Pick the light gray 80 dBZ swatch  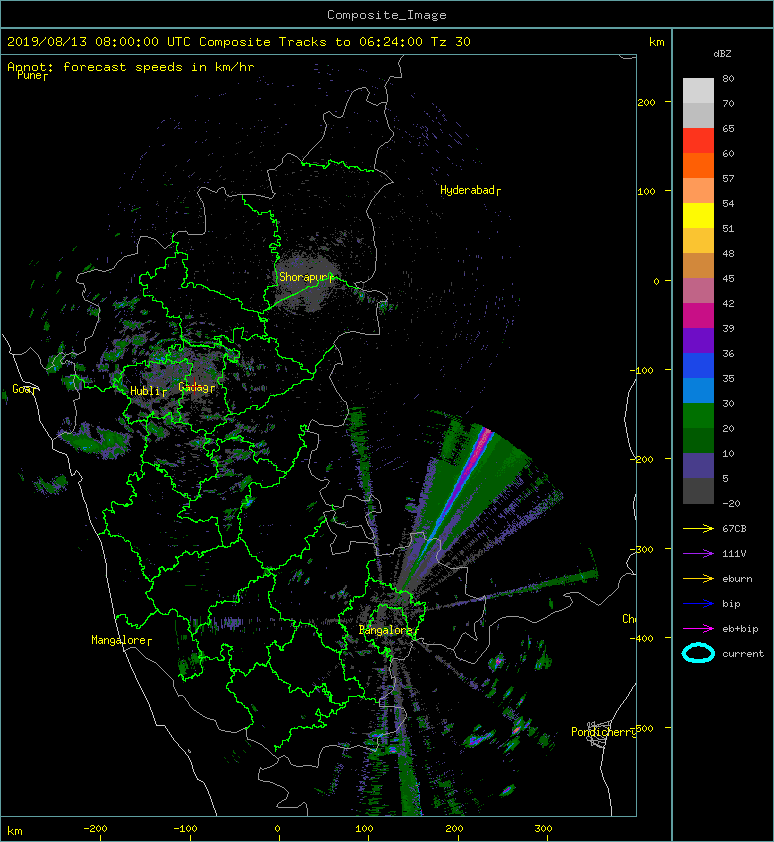[698, 90]
